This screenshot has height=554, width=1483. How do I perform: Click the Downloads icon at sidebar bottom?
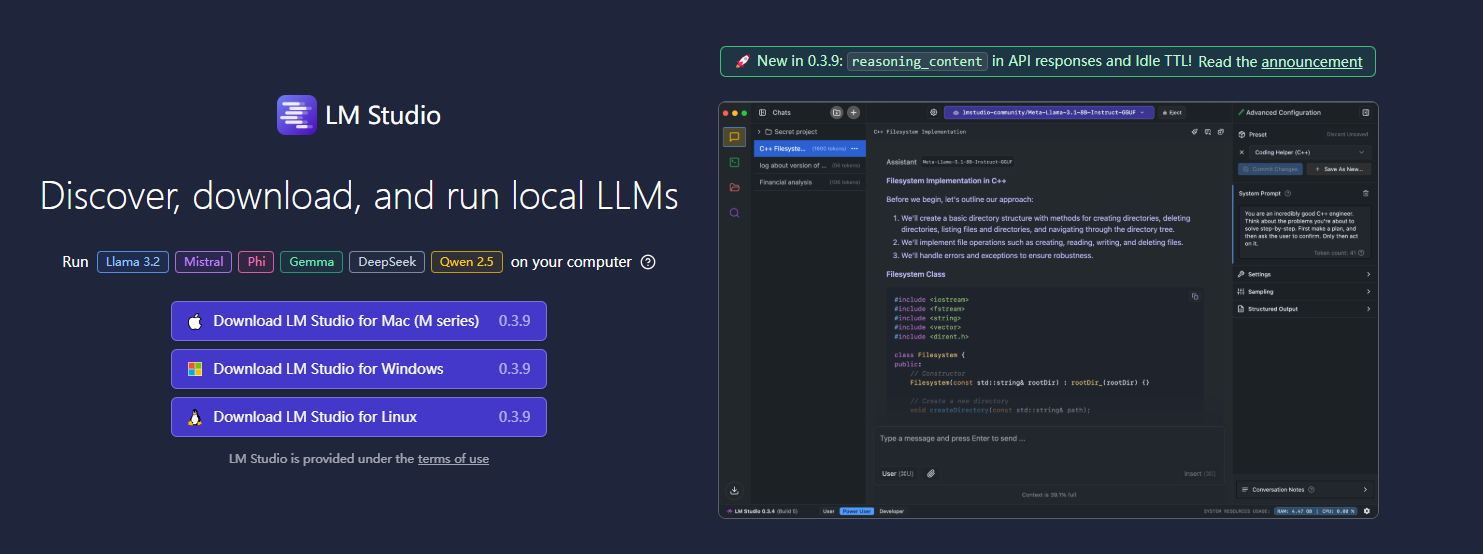click(x=735, y=490)
